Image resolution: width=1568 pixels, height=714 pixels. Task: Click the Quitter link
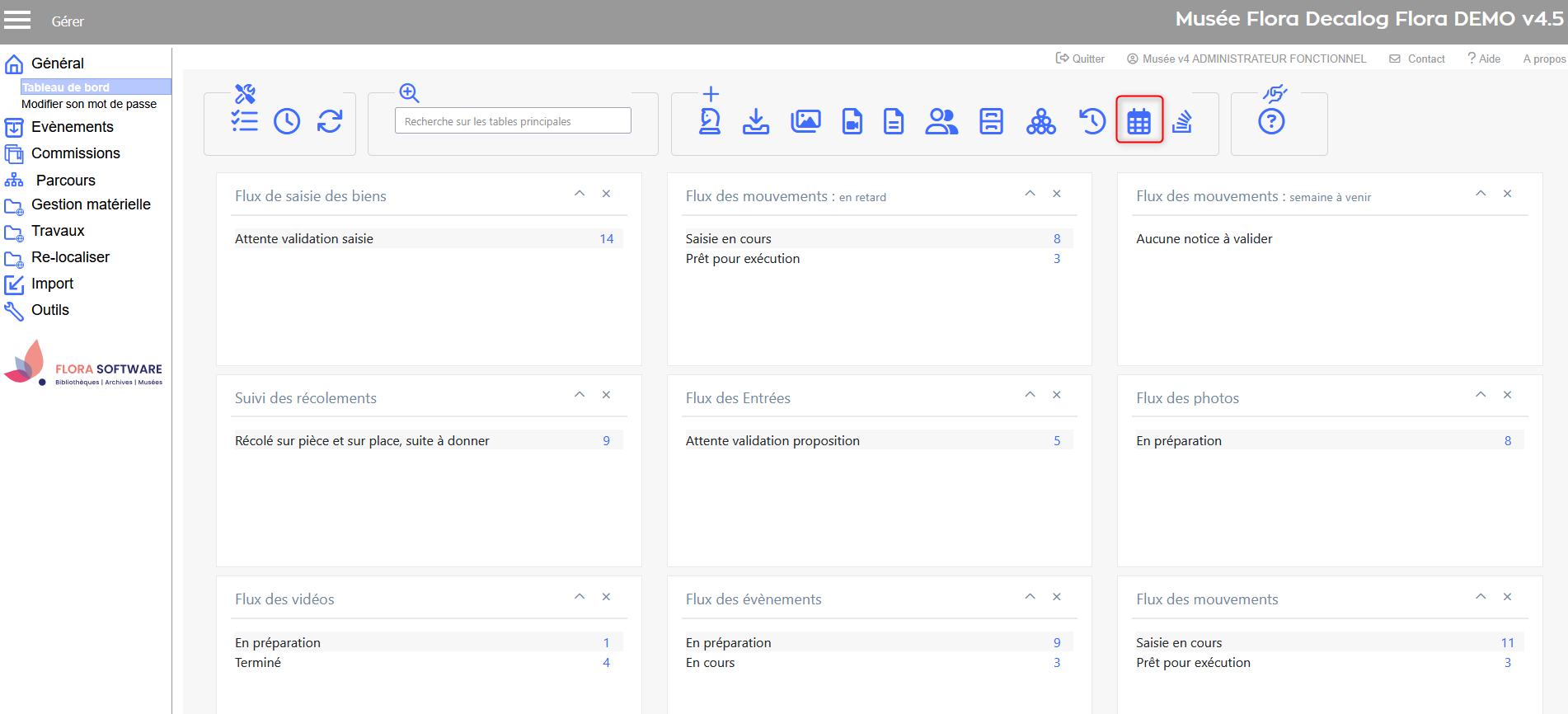pyautogui.click(x=1080, y=59)
